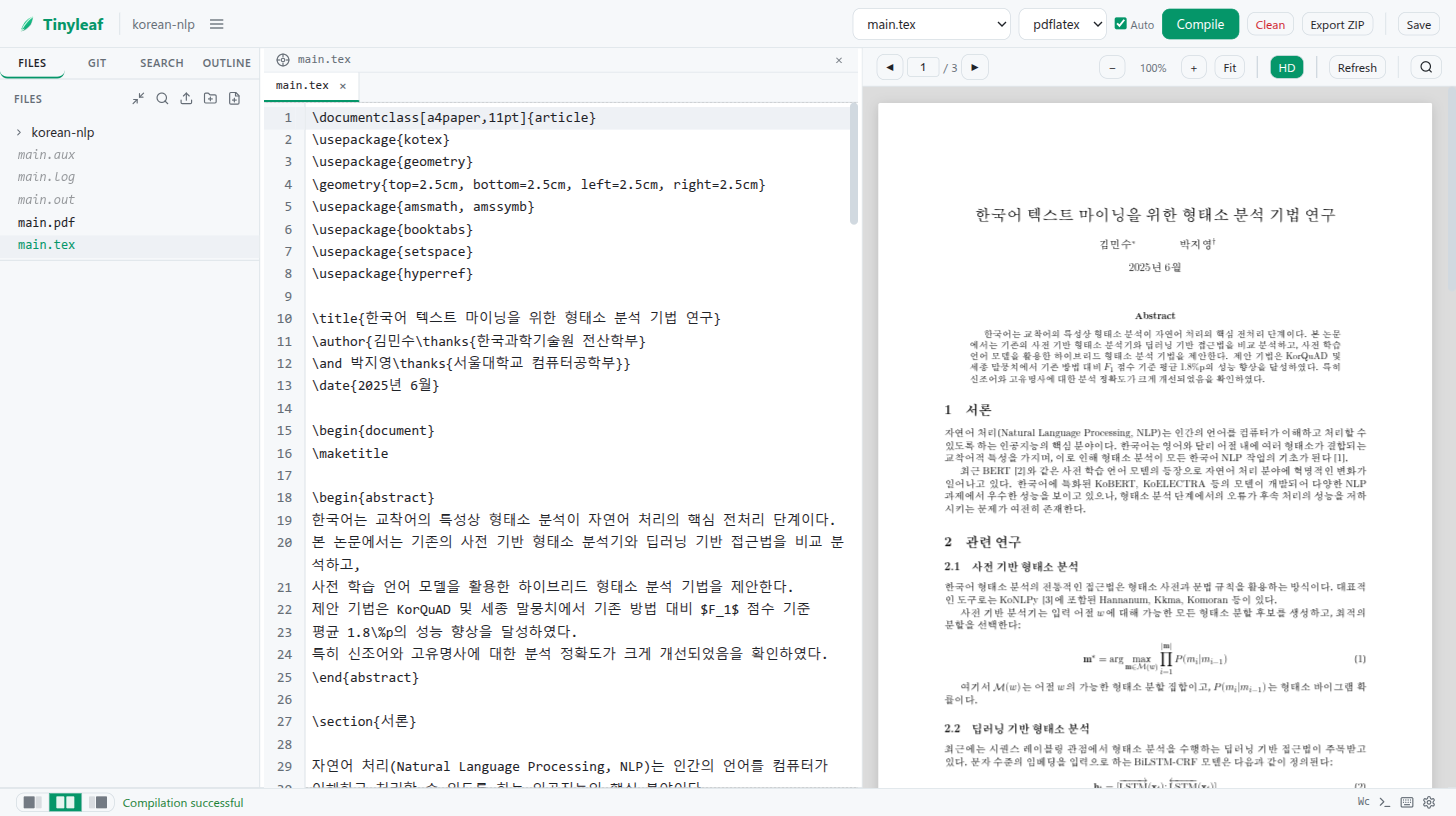Switch to the GIT tab
Image resolution: width=1456 pixels, height=816 pixels.
97,63
